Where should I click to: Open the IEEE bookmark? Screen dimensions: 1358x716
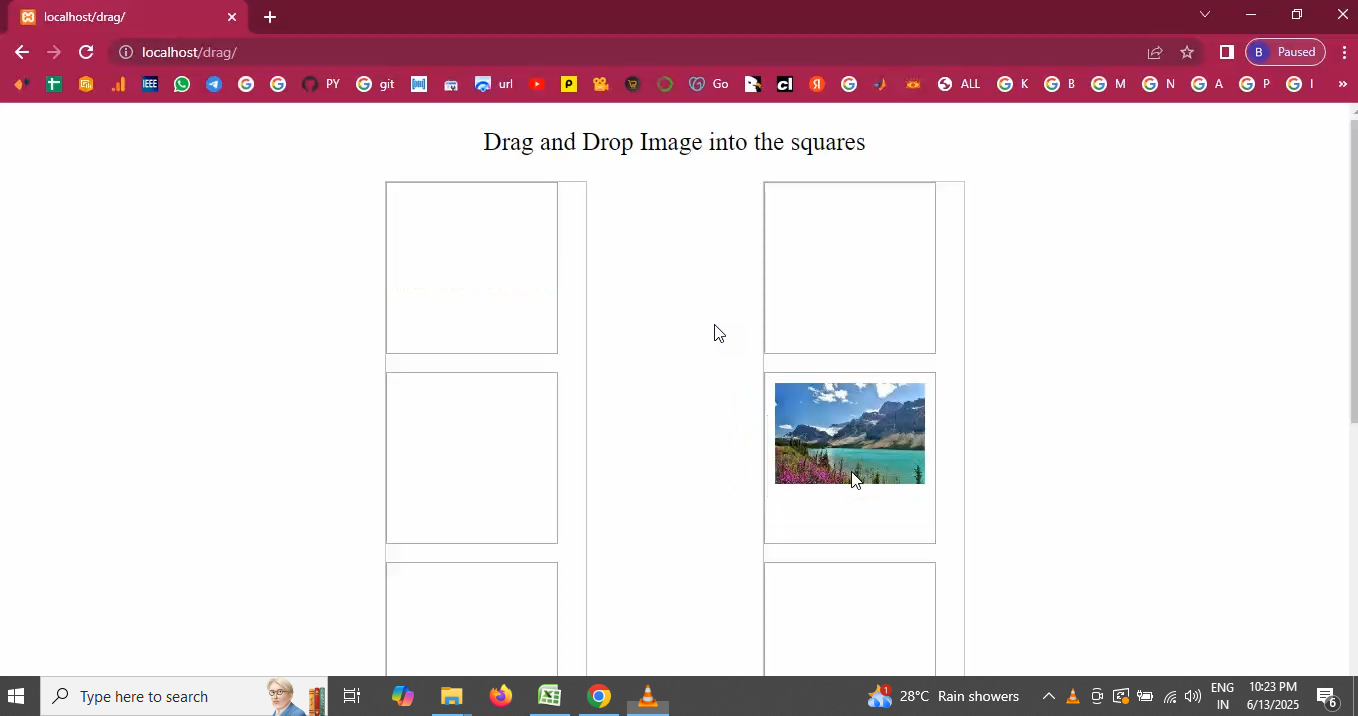(150, 84)
